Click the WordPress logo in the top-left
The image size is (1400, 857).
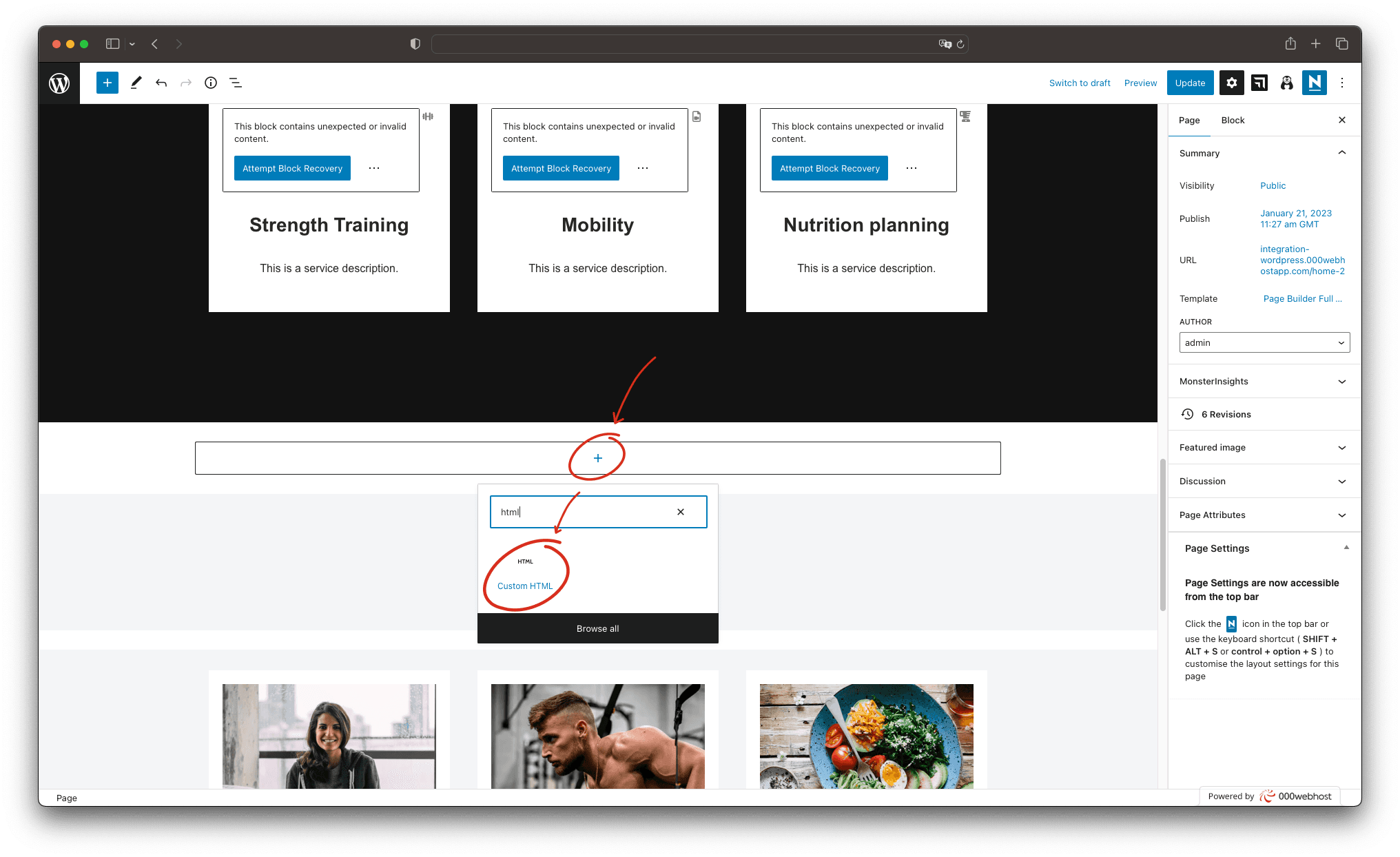click(x=59, y=83)
